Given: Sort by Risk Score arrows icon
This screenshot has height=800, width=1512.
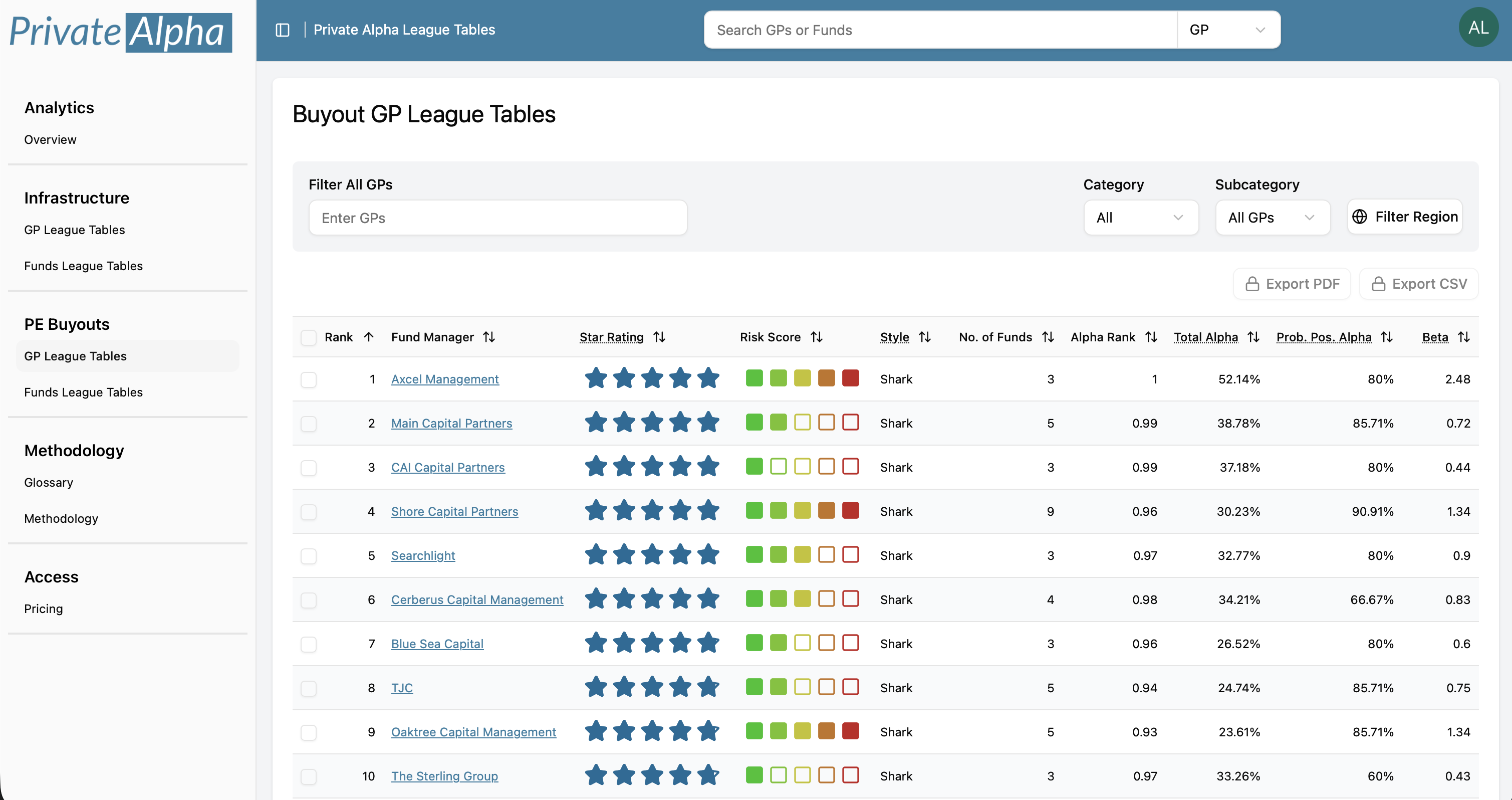Looking at the screenshot, I should 817,337.
